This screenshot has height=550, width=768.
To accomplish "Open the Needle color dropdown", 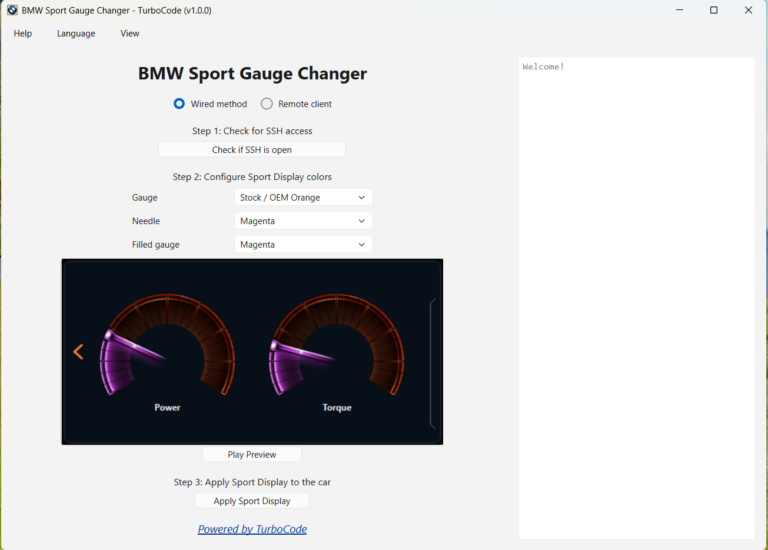I will click(x=303, y=221).
